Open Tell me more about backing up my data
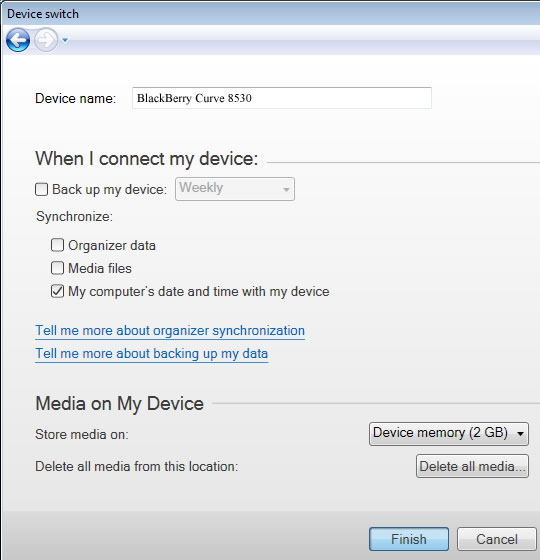Screen dimensions: 540x560 (152, 354)
